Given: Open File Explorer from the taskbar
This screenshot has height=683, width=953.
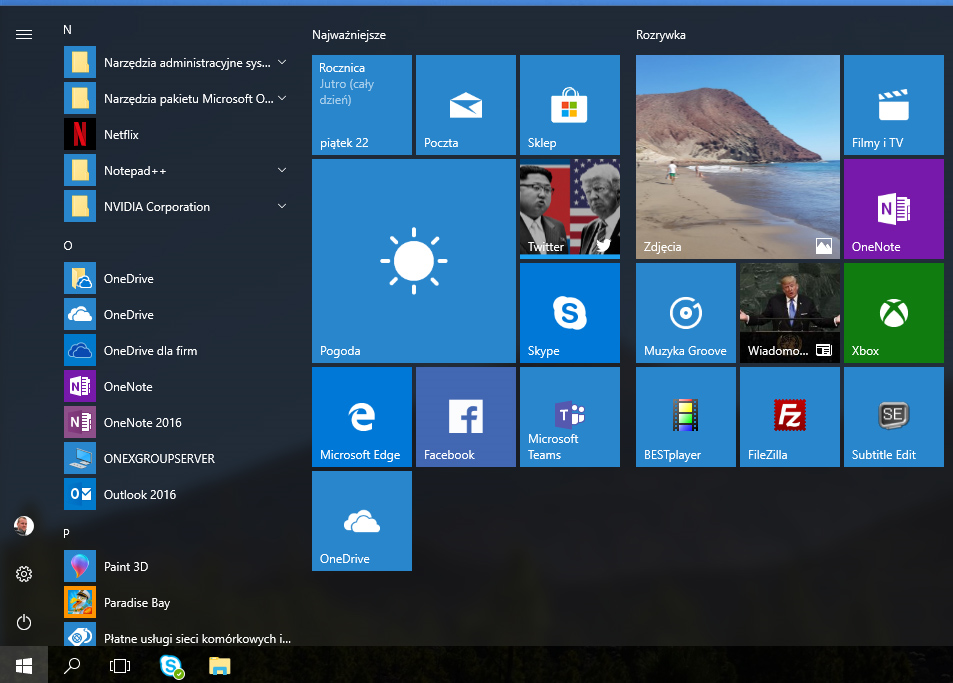Looking at the screenshot, I should pyautogui.click(x=219, y=665).
